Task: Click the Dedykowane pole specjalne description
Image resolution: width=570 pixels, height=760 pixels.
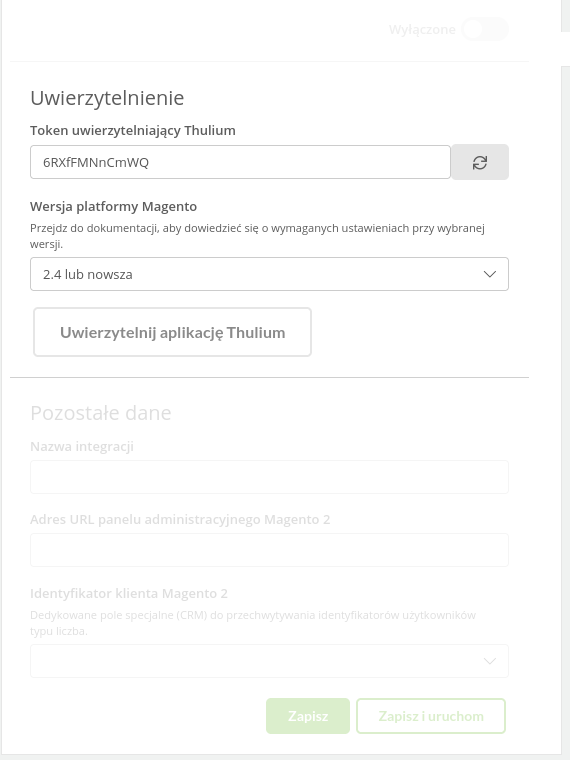Action: (253, 623)
